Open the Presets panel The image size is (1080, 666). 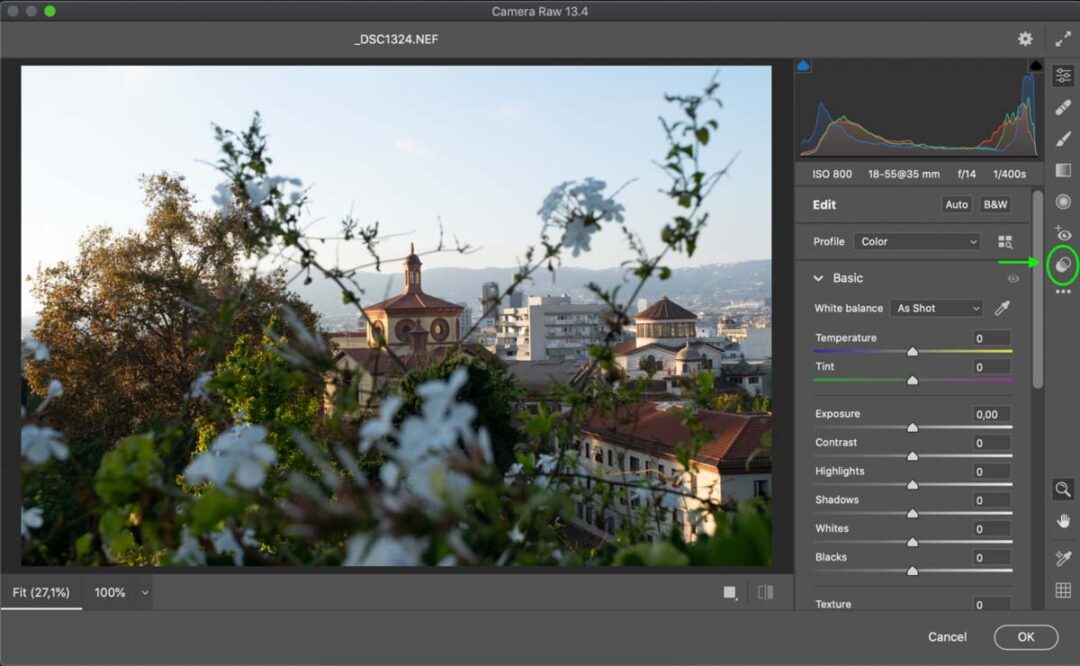[x=1063, y=264]
